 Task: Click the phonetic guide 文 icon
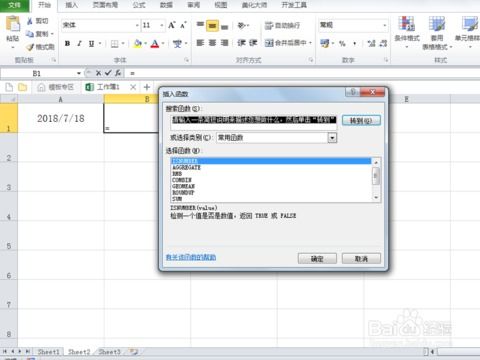click(177, 43)
